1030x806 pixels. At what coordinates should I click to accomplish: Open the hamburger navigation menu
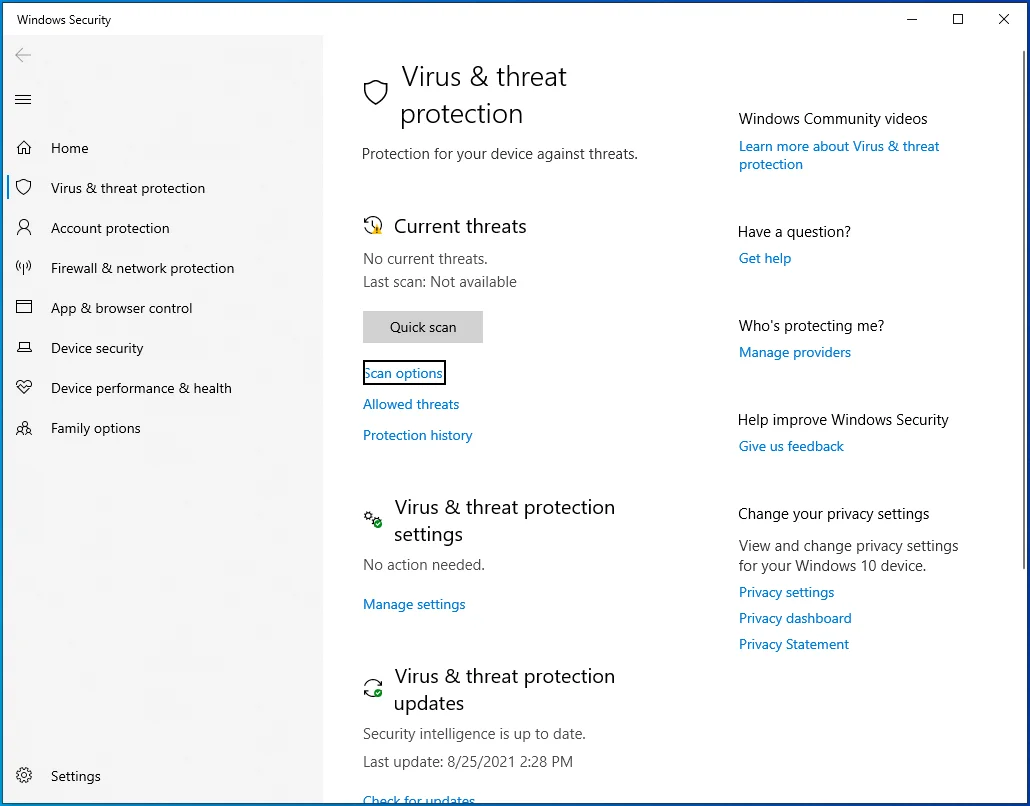tap(23, 100)
